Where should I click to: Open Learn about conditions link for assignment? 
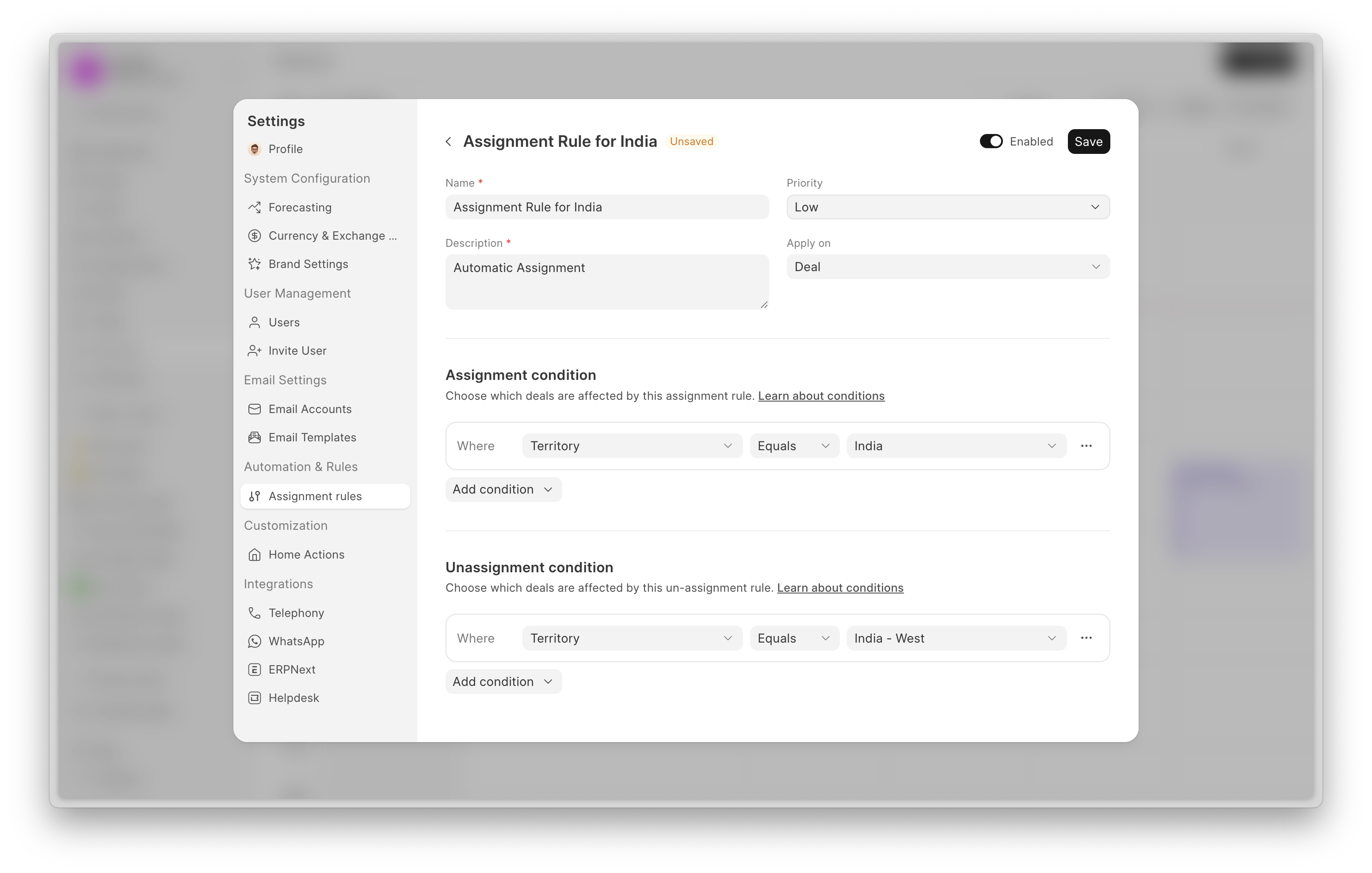(x=820, y=396)
